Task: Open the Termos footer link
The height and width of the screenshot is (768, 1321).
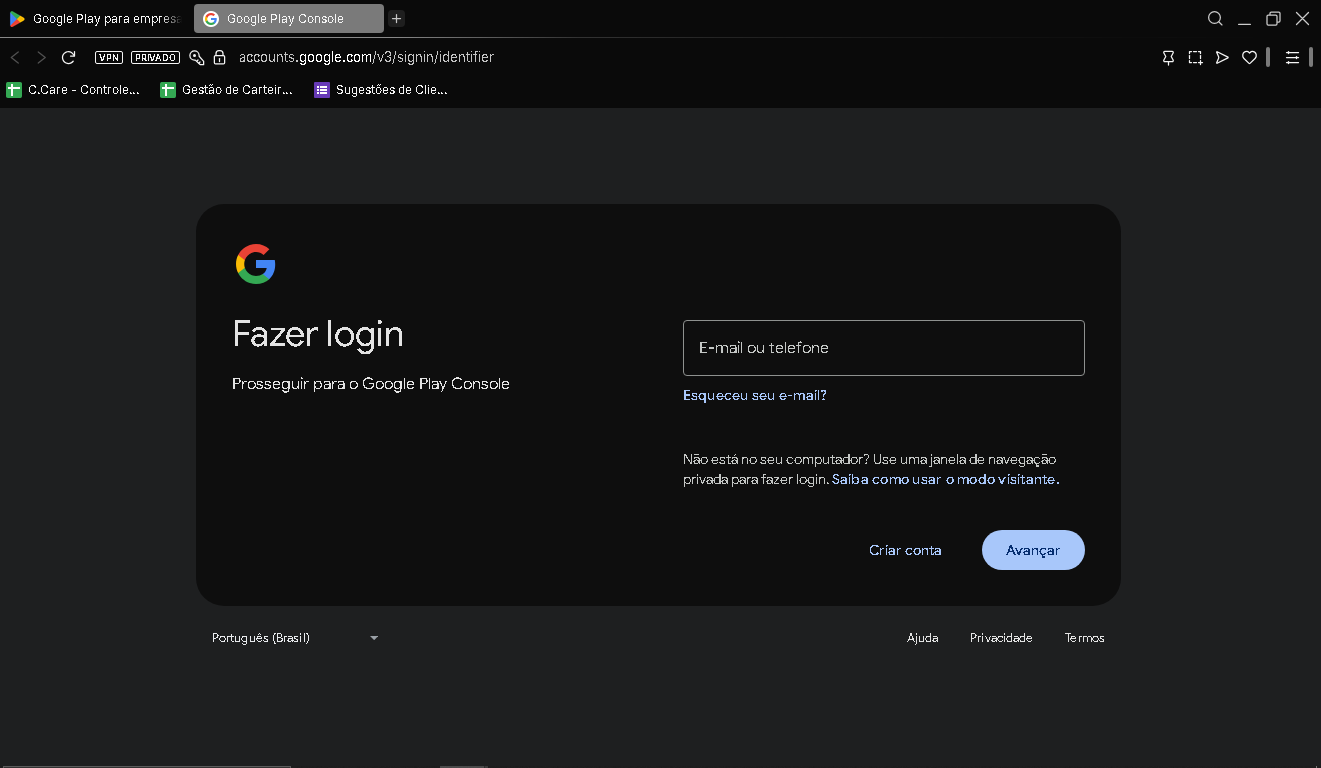Action: [x=1085, y=638]
